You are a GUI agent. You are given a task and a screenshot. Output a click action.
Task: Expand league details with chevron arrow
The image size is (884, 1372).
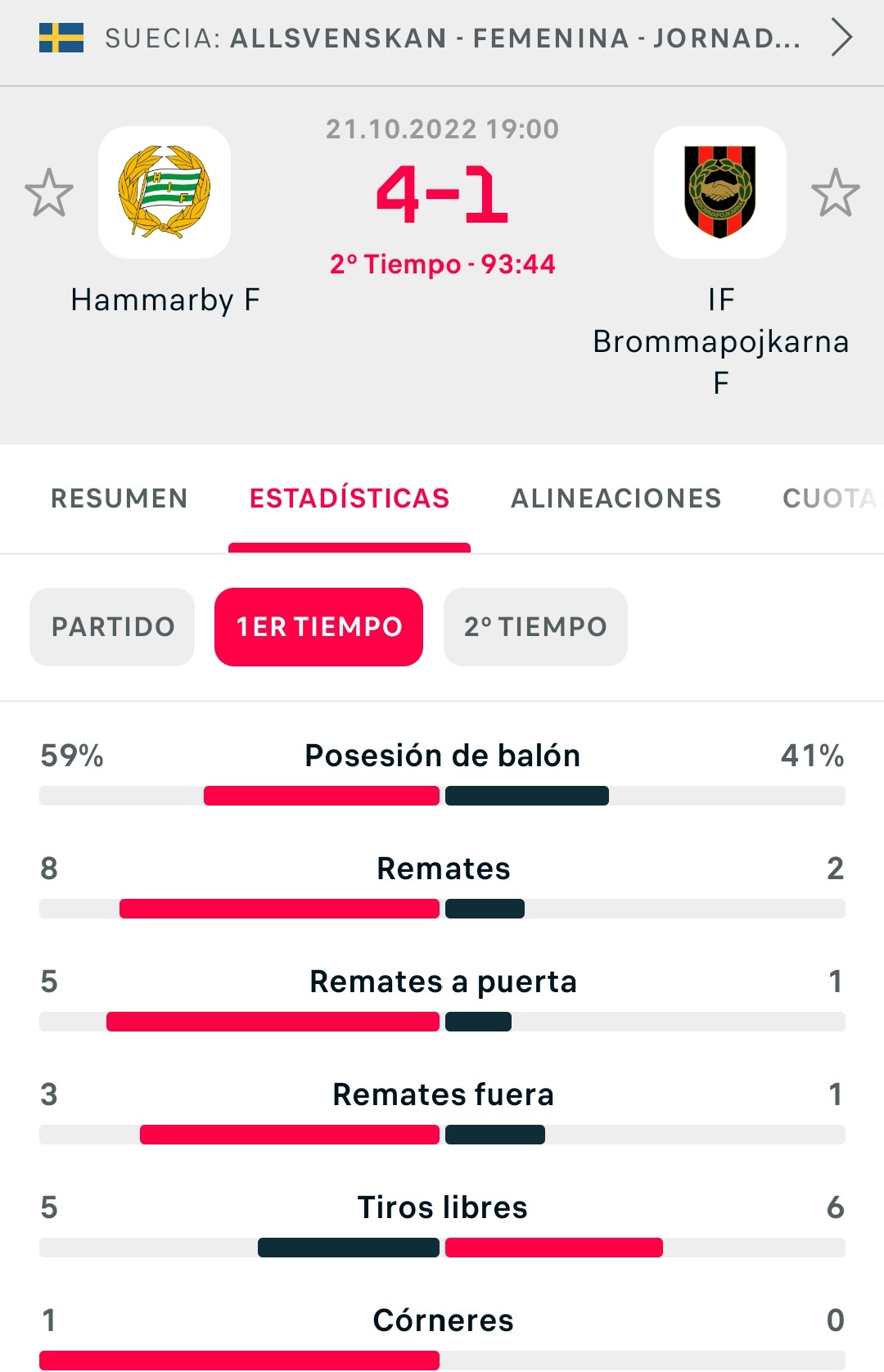[841, 38]
